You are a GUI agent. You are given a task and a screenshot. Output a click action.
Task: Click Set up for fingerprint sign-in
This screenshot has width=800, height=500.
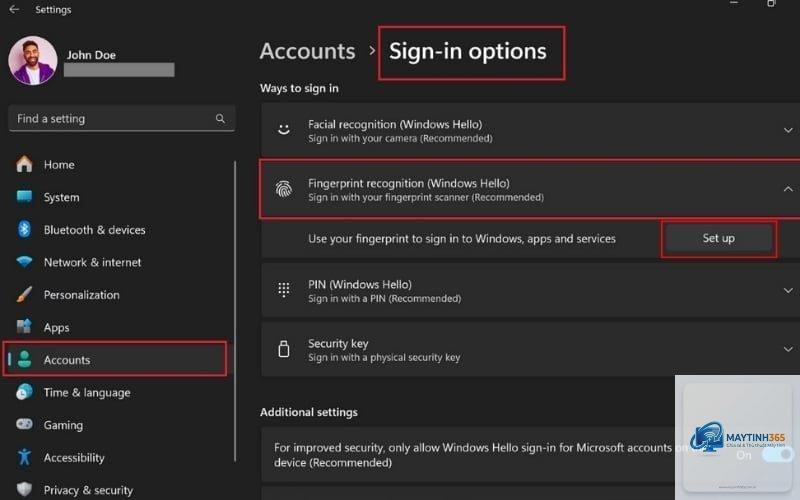[718, 238]
